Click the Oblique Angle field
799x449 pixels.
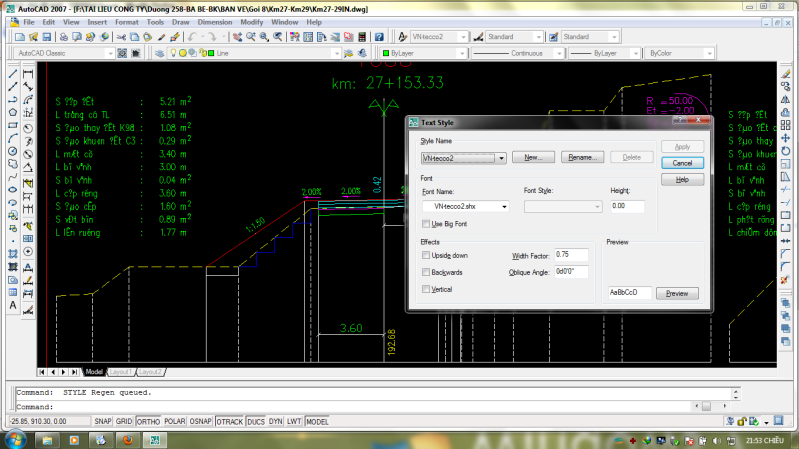click(x=571, y=272)
